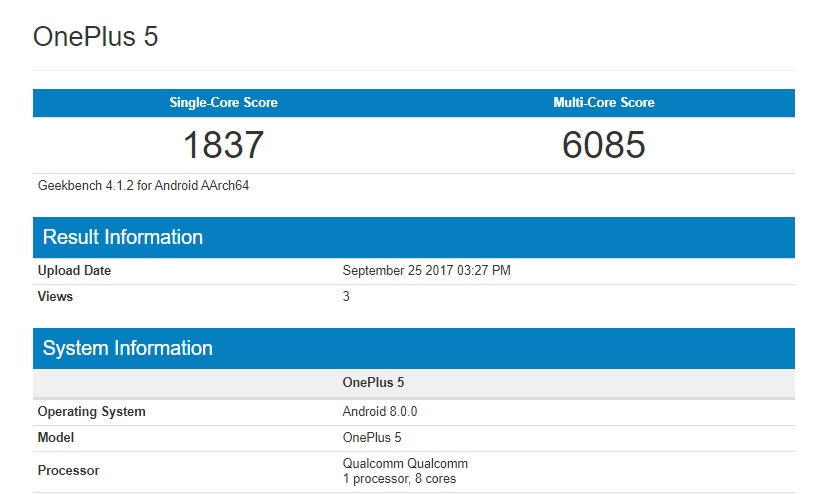Click Geekbench 4.1.2 for Android AArch64 text
Image resolution: width=827 pixels, height=495 pixels.
pos(143,186)
